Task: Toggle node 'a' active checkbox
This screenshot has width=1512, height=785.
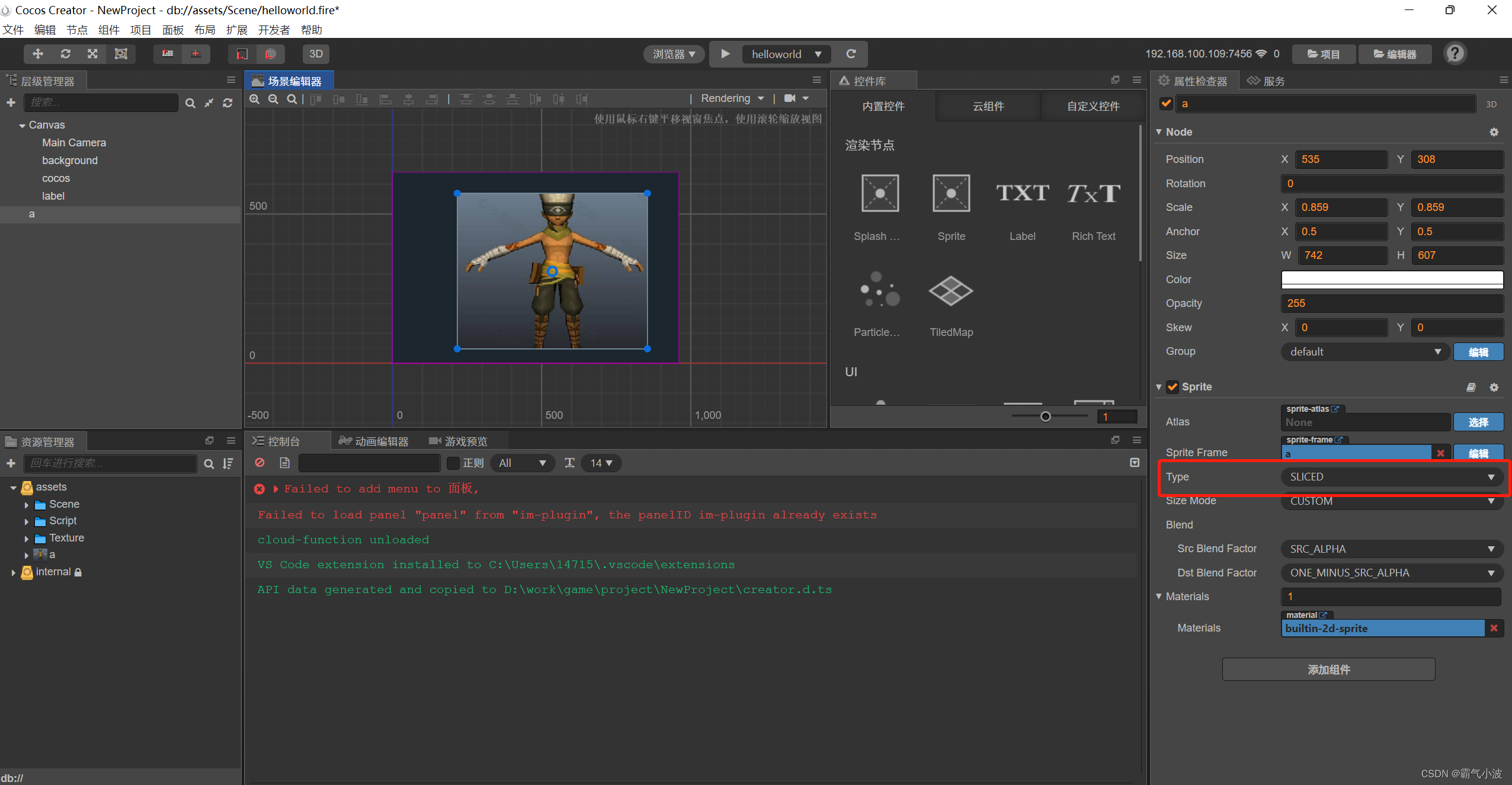Action: [1166, 104]
